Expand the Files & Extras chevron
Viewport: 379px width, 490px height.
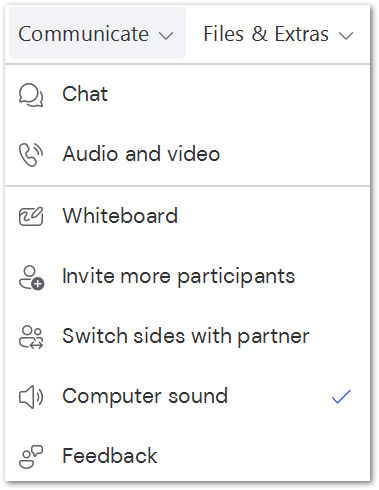(x=346, y=35)
